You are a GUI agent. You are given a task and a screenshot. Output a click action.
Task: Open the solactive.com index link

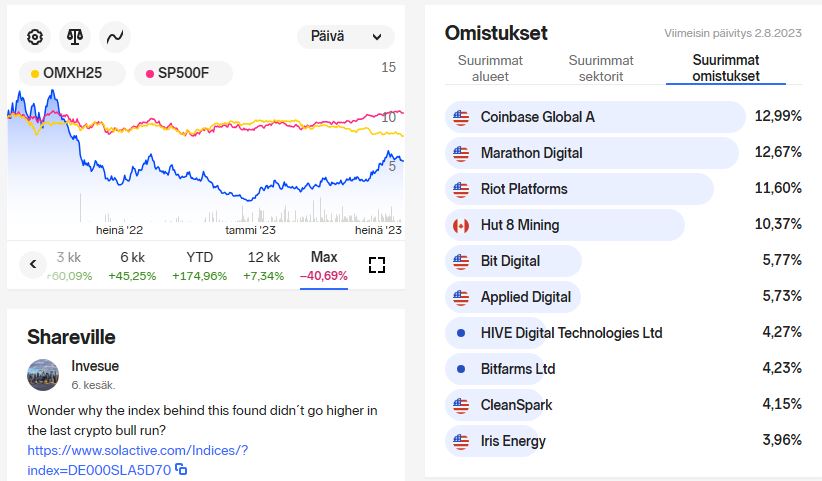tap(137, 460)
